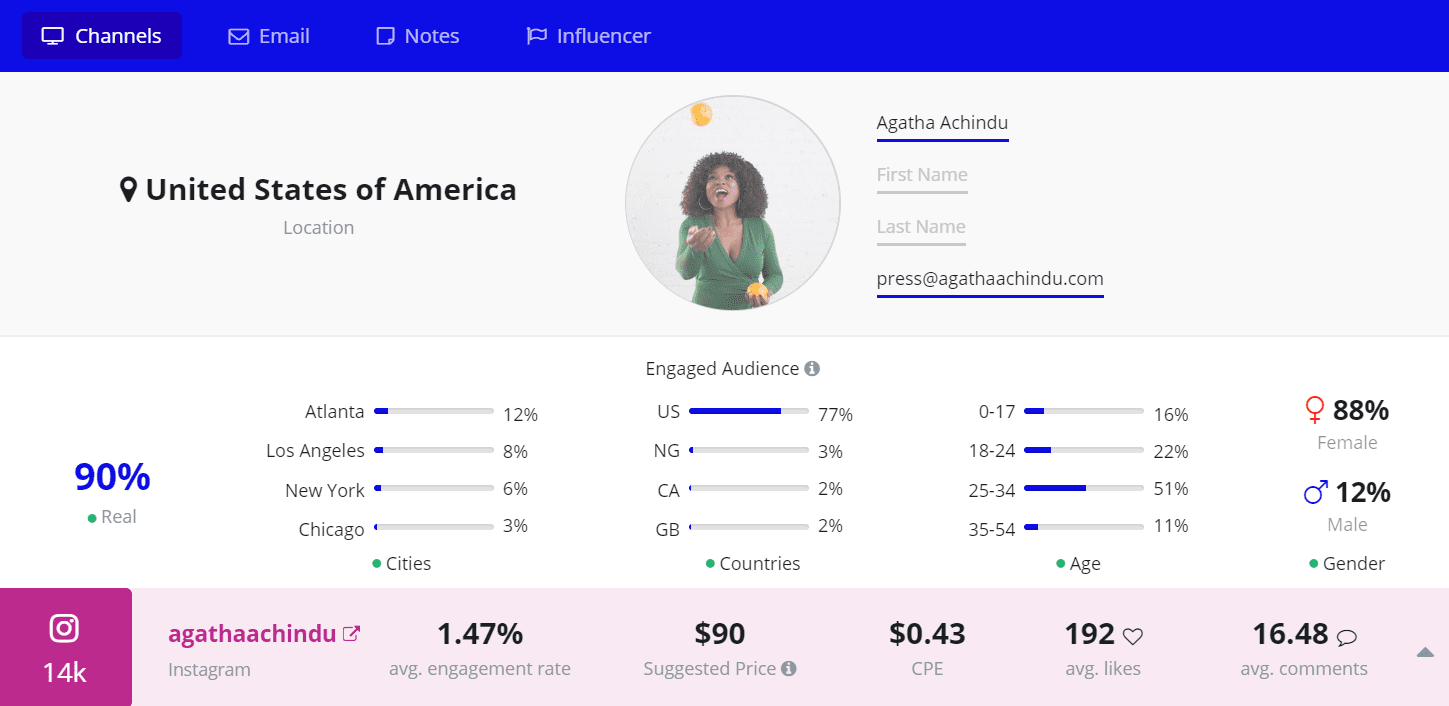Click the Suggested Price info icon

tap(789, 669)
